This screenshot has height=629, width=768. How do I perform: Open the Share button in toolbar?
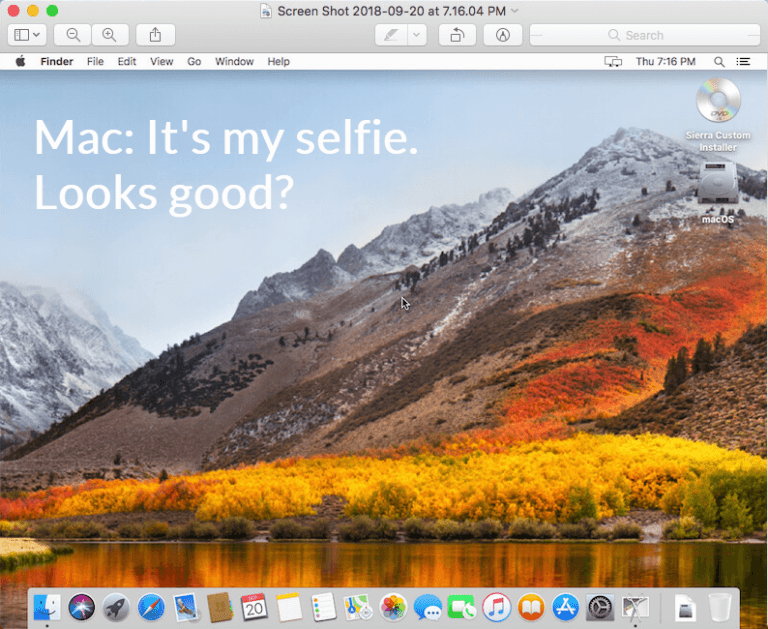pyautogui.click(x=155, y=35)
